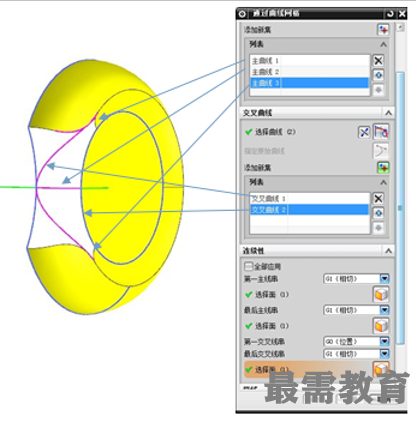Collapse the cross curves 列表 section
This screenshot has width=416, height=427.
coord(384,182)
